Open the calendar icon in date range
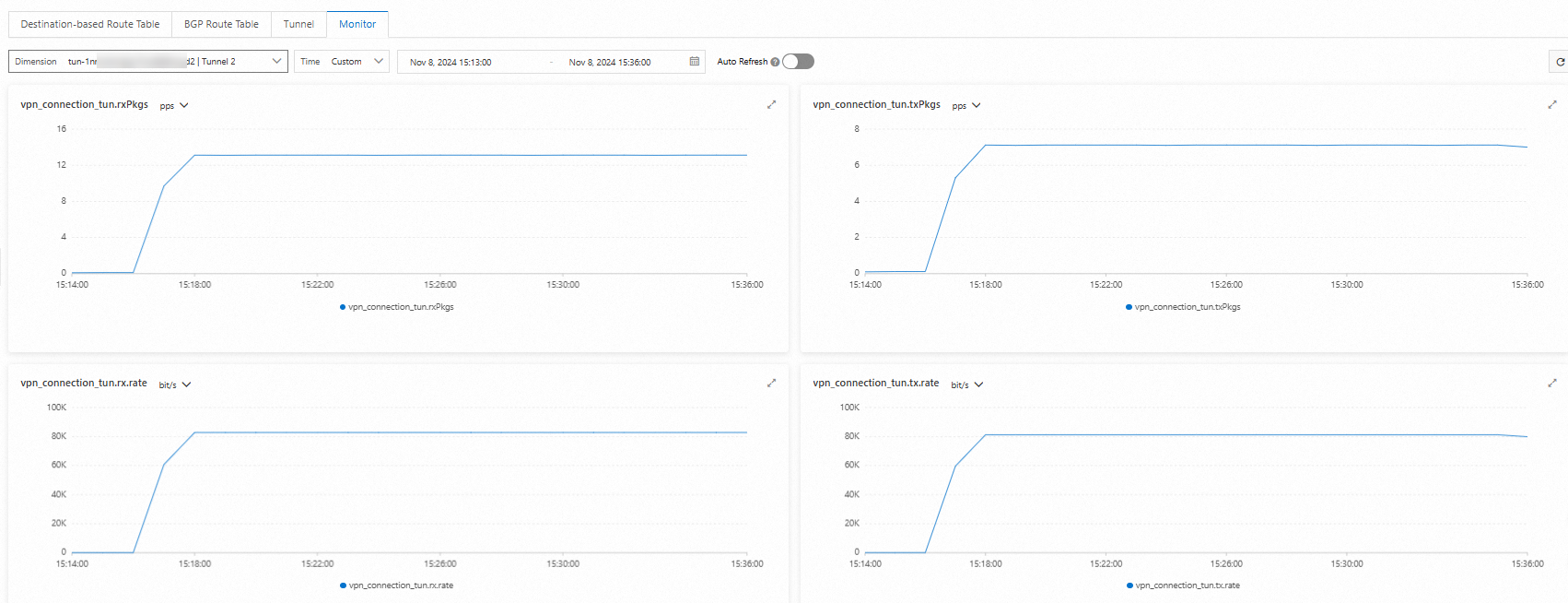 pos(695,62)
